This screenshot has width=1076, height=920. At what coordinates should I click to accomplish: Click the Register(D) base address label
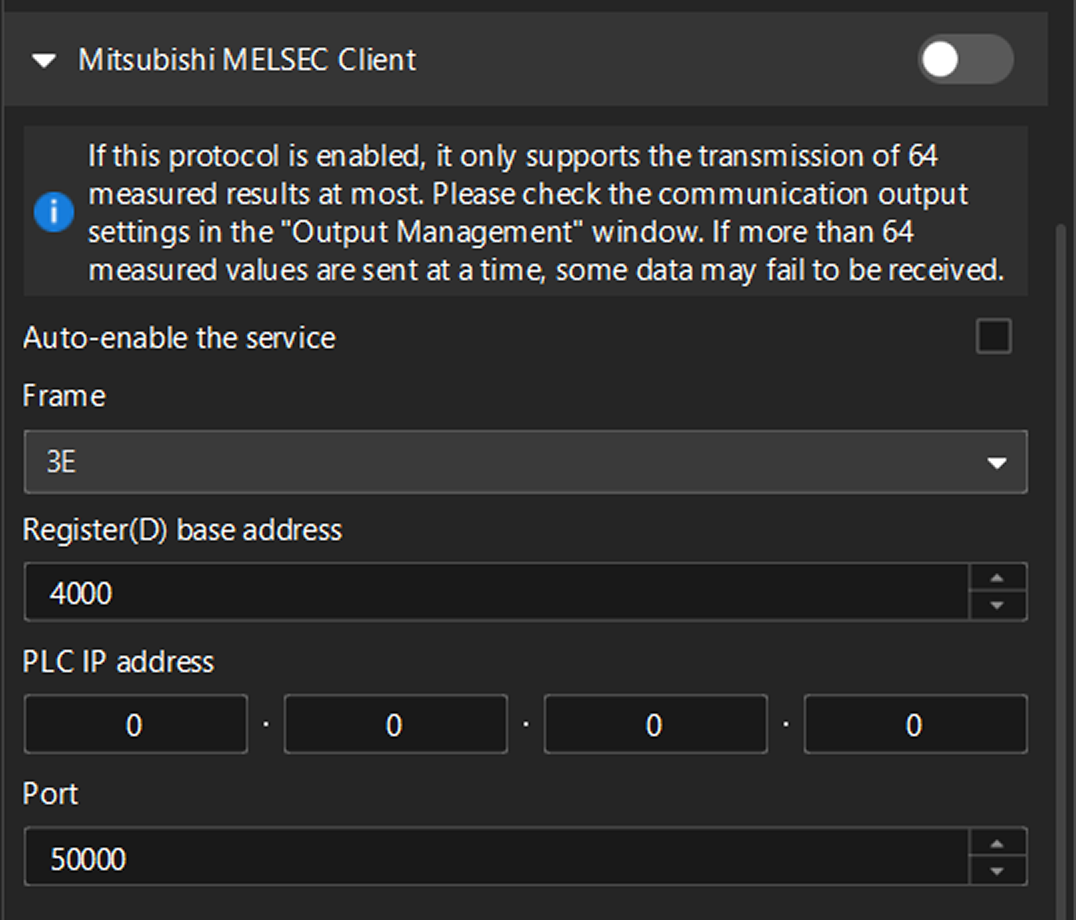[x=182, y=530]
